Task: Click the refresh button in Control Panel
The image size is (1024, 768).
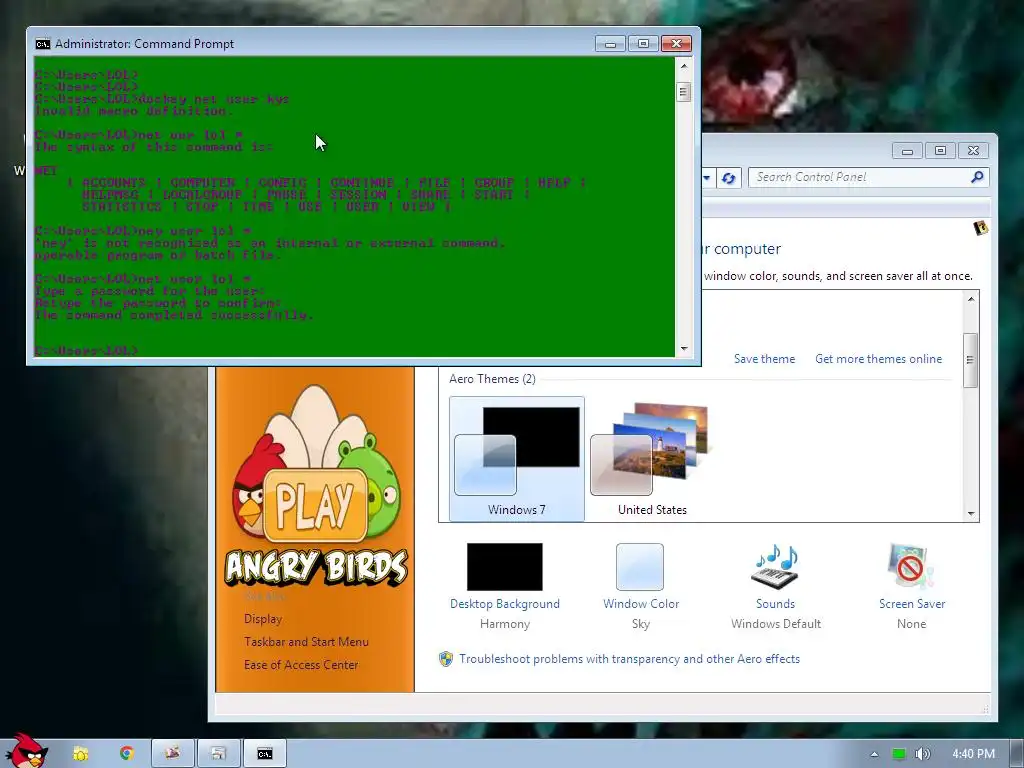Action: click(729, 178)
